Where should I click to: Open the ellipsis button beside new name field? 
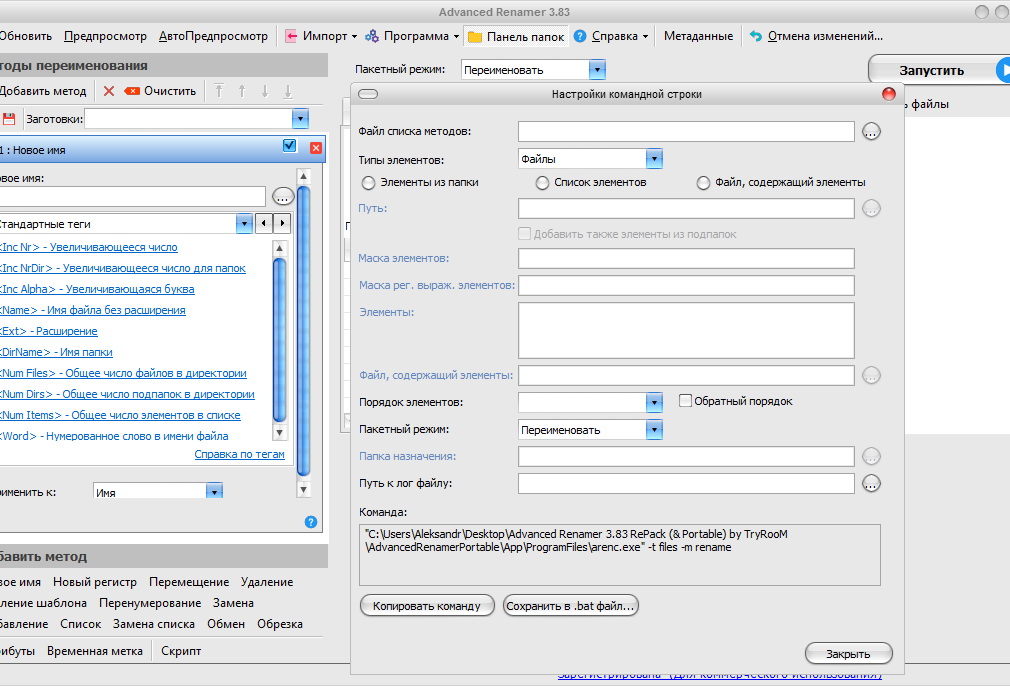tap(283, 196)
